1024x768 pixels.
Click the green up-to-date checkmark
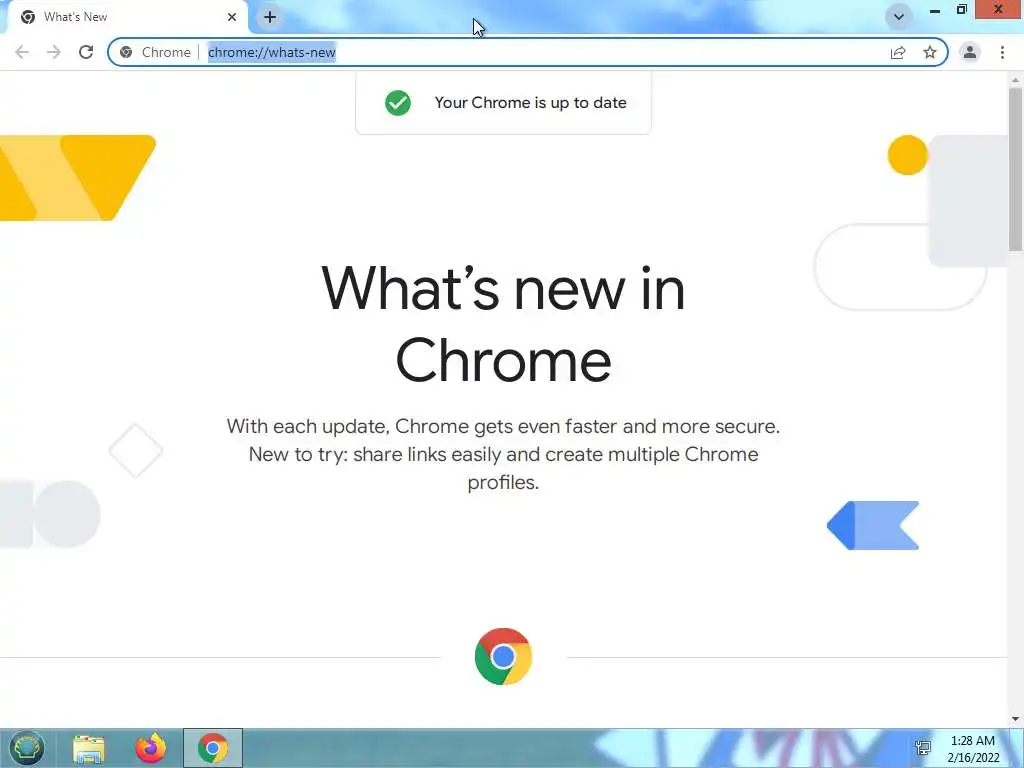398,103
